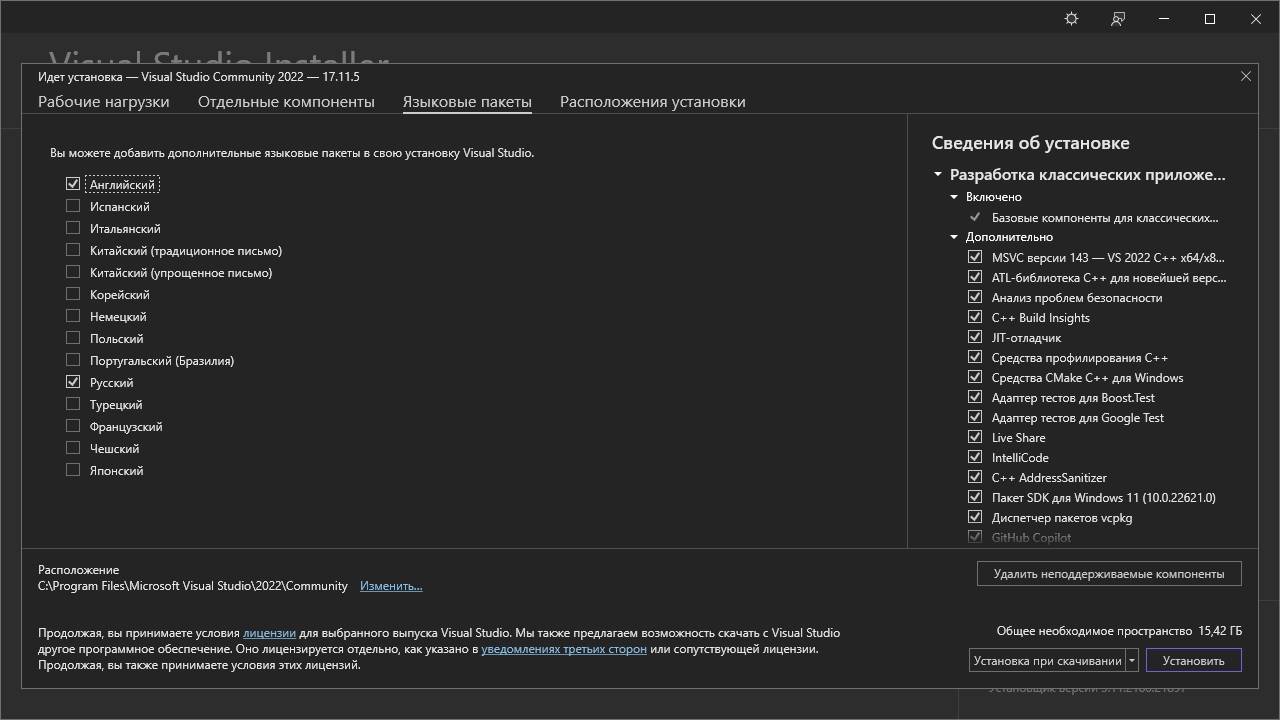Check Китайский (традиционное письмо) checkbox
Image resolution: width=1280 pixels, height=720 pixels.
[73, 250]
